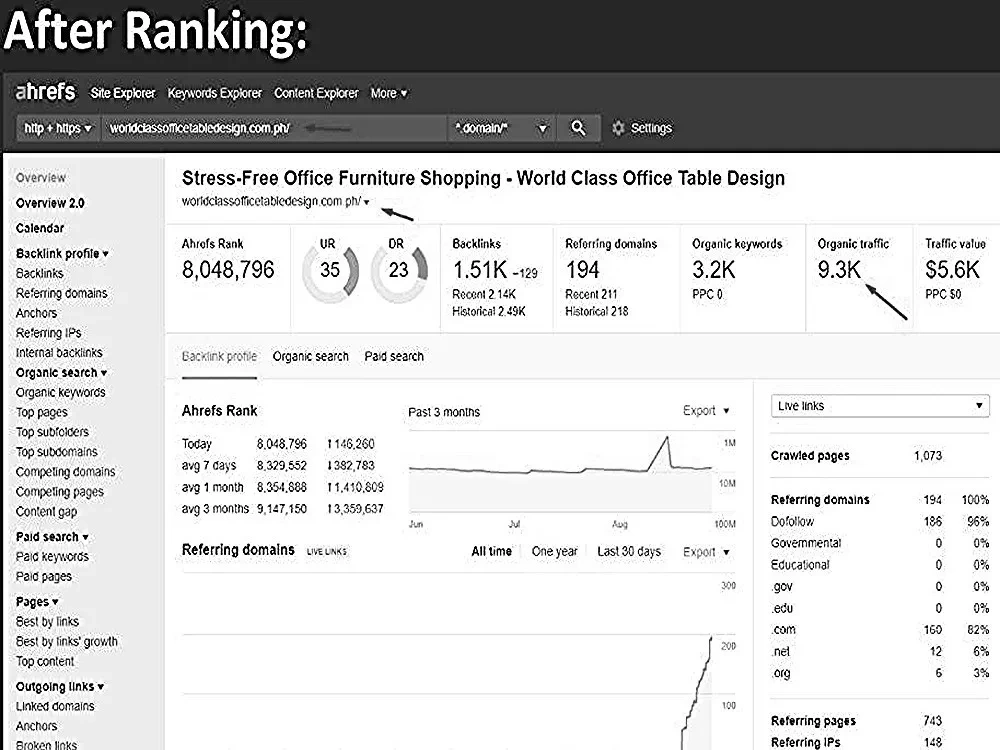Click the Past 3 months chart label
The width and height of the screenshot is (1000, 750).
[x=444, y=412]
